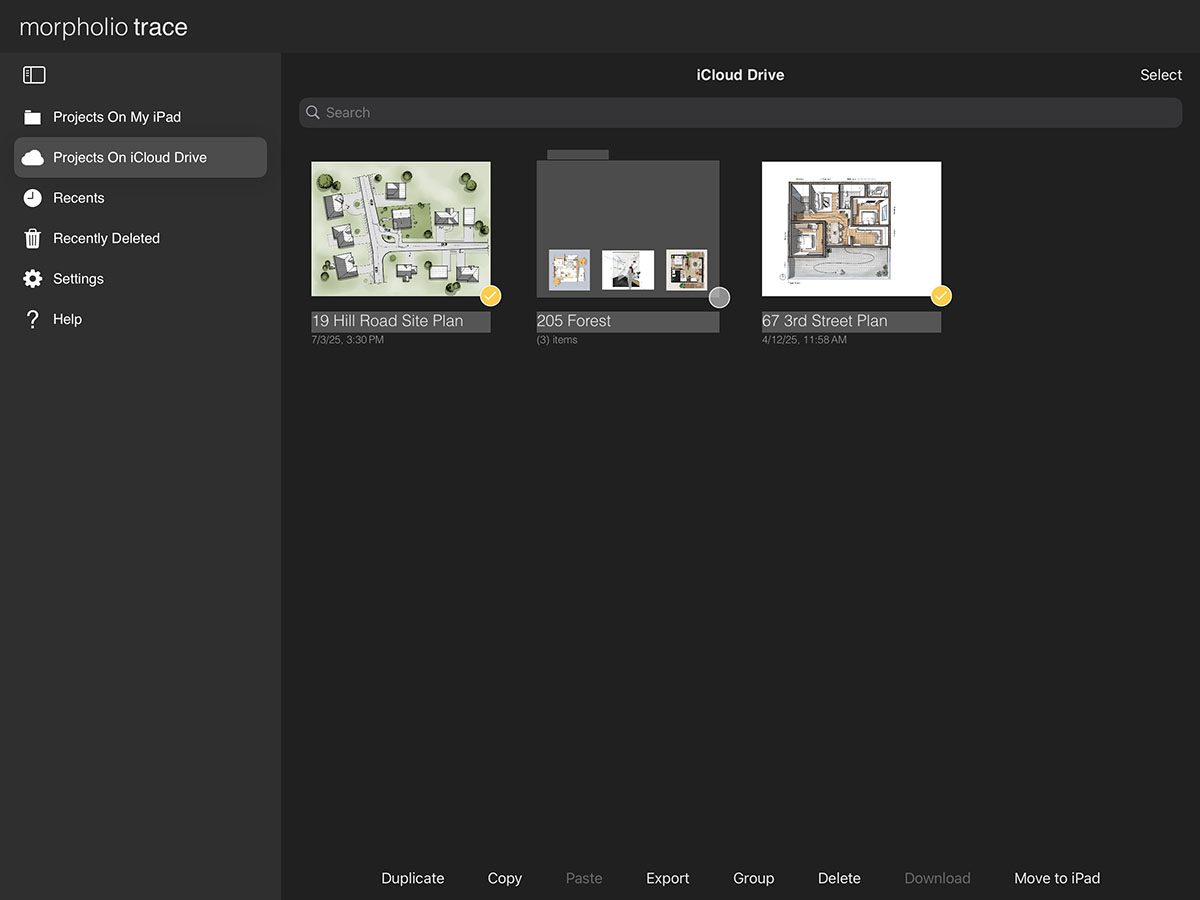Screen dimensions: 1200x900
Task: Open the 205 Forest folder
Action: (627, 230)
